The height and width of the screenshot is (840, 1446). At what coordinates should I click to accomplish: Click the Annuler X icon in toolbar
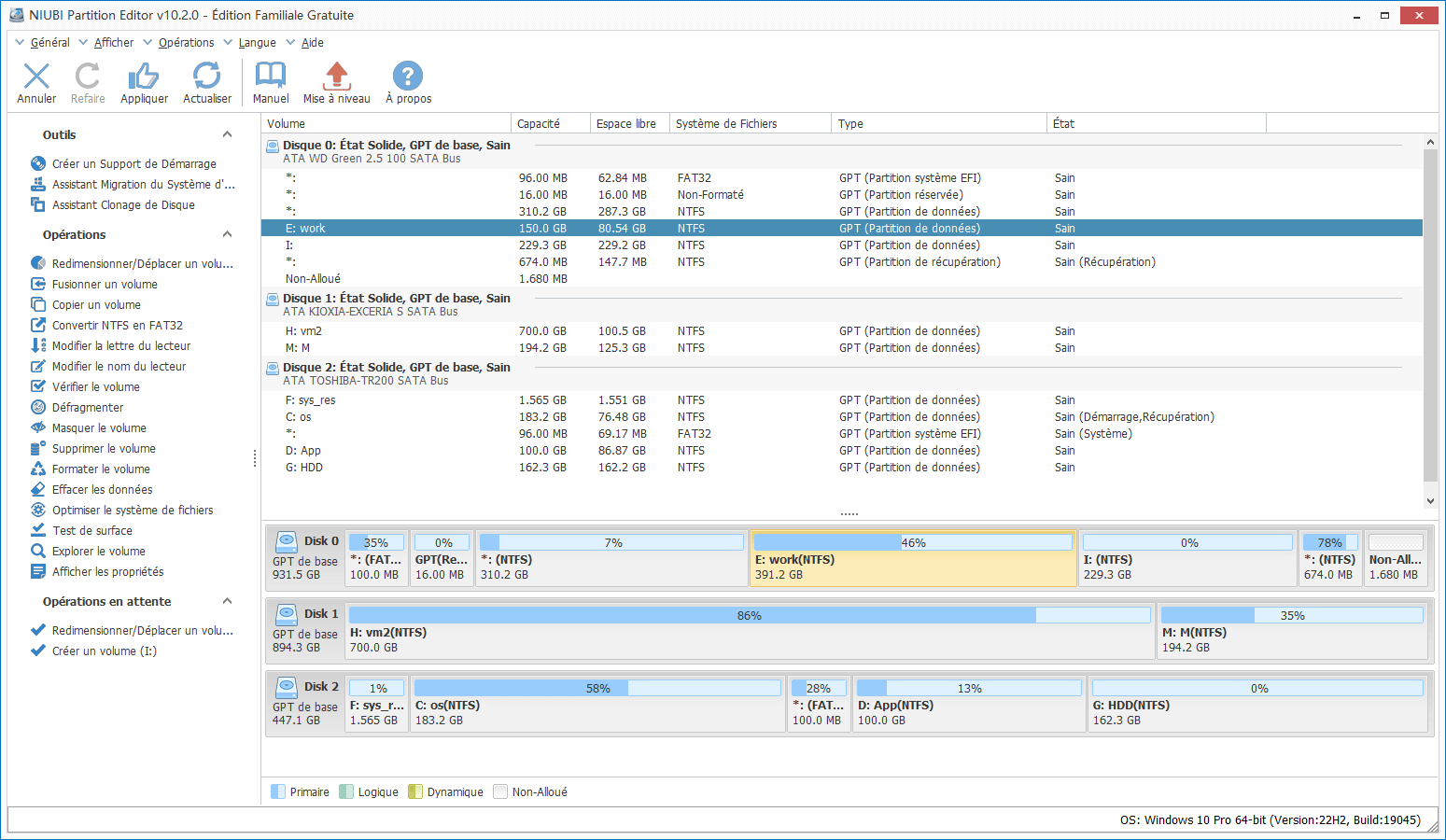(36, 77)
